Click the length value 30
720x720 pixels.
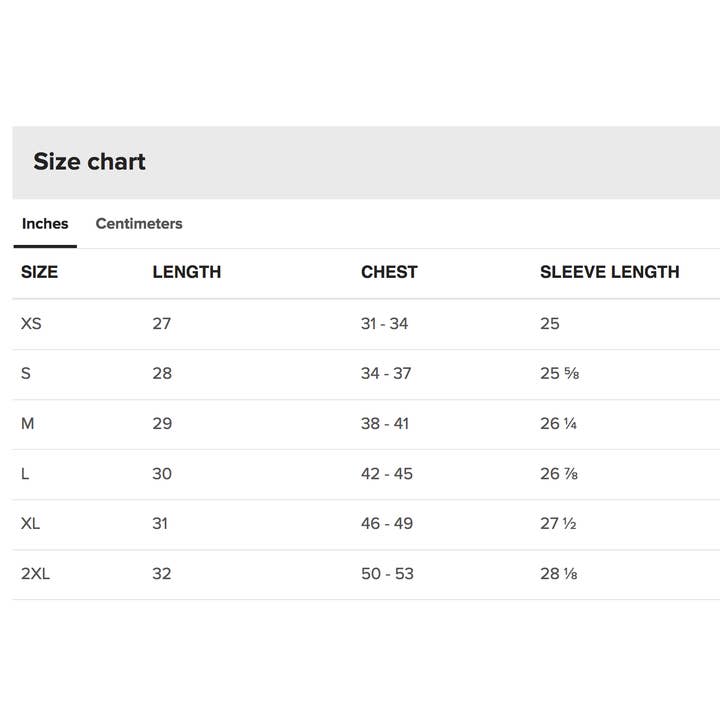pyautogui.click(x=162, y=474)
